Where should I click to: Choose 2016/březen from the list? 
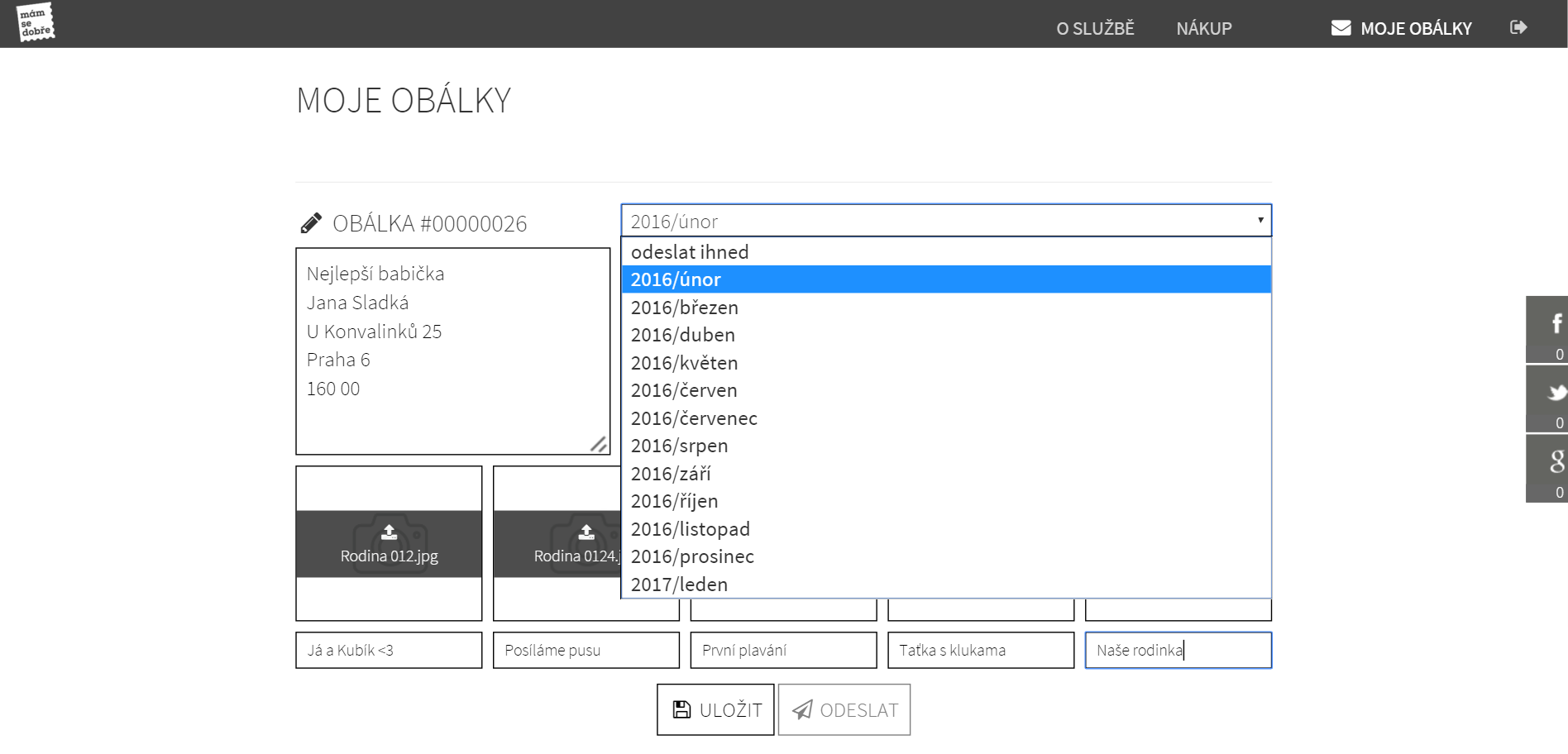point(685,308)
